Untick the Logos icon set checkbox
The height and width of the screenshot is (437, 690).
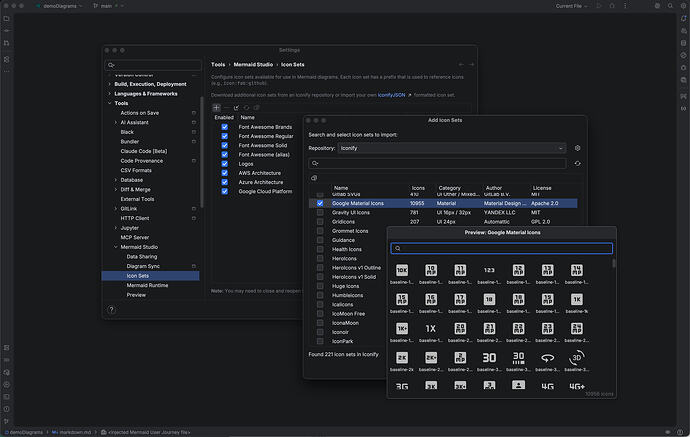click(224, 164)
